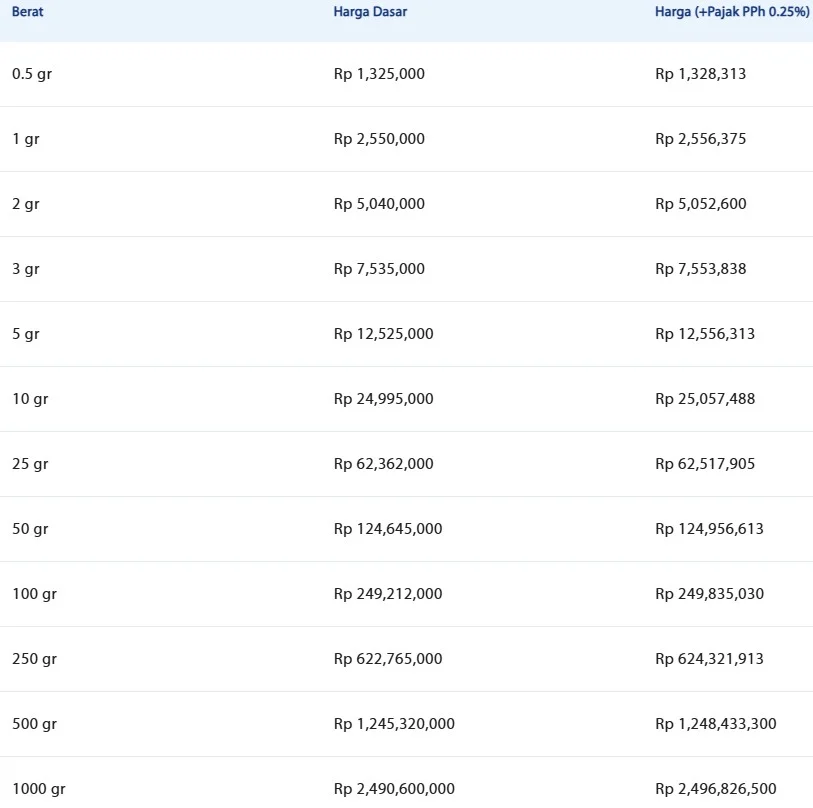The width and height of the screenshot is (813, 808).
Task: Select taxed price Rp 2,556,375
Action: click(700, 139)
